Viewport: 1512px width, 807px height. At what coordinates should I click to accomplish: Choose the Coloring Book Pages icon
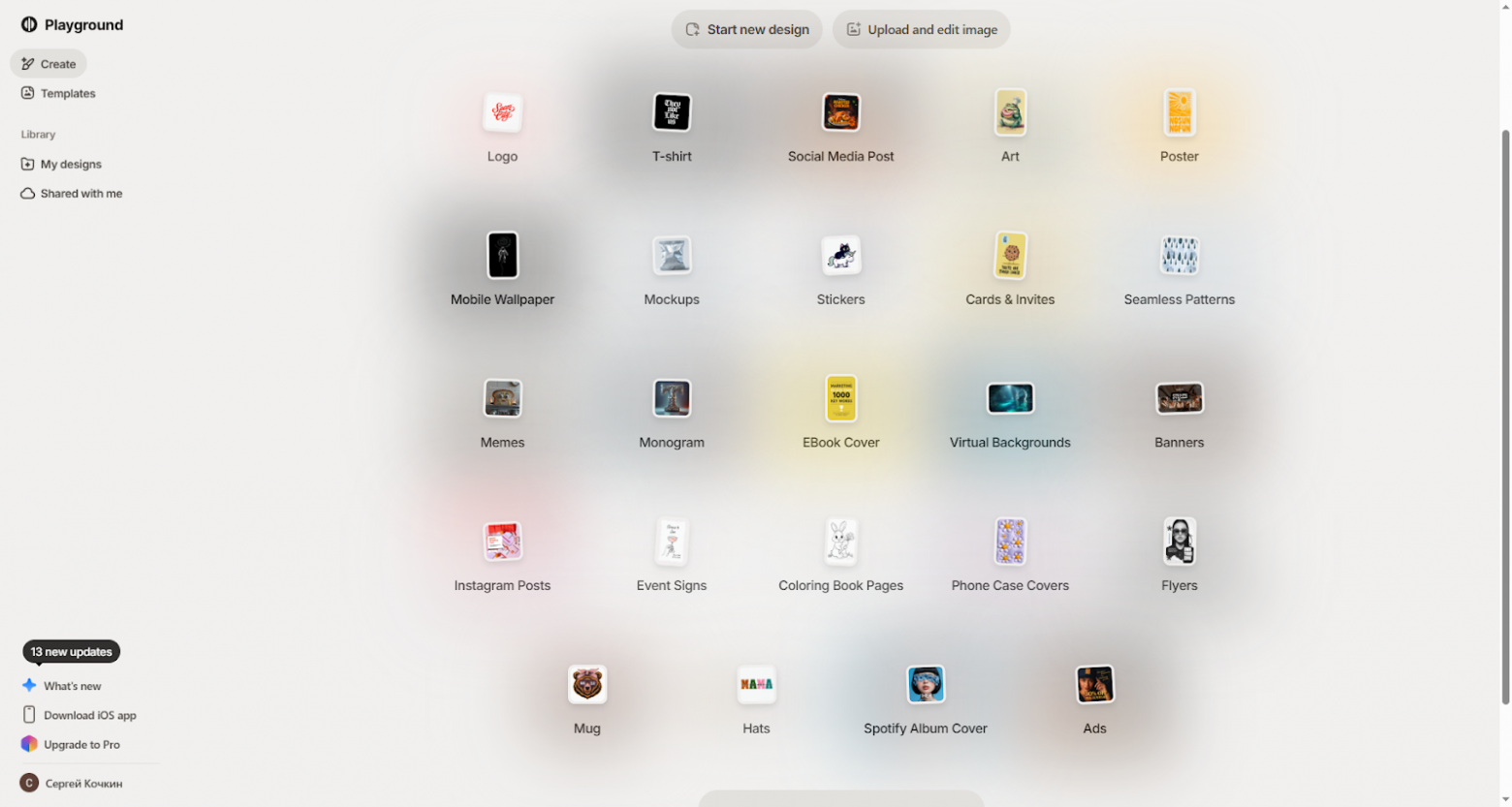[x=841, y=542]
